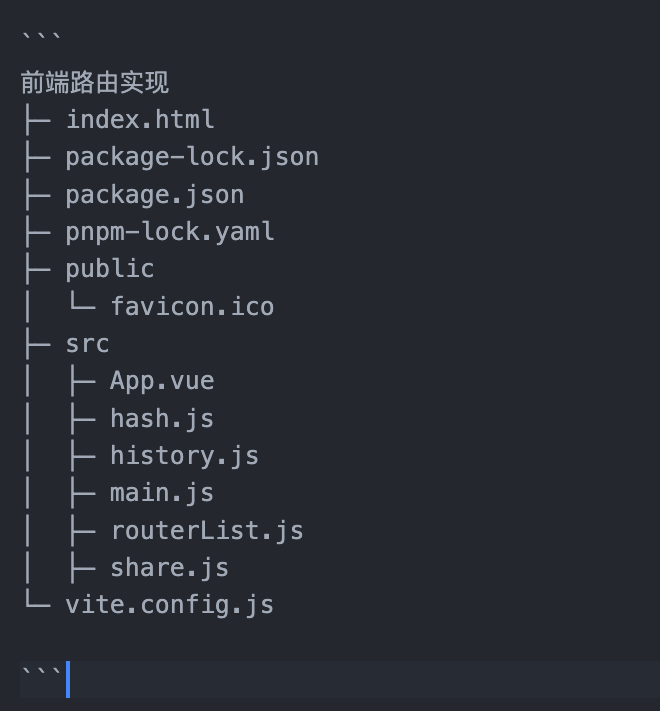This screenshot has height=711, width=660.
Task: Click on package.json text
Action: pyautogui.click(x=155, y=195)
